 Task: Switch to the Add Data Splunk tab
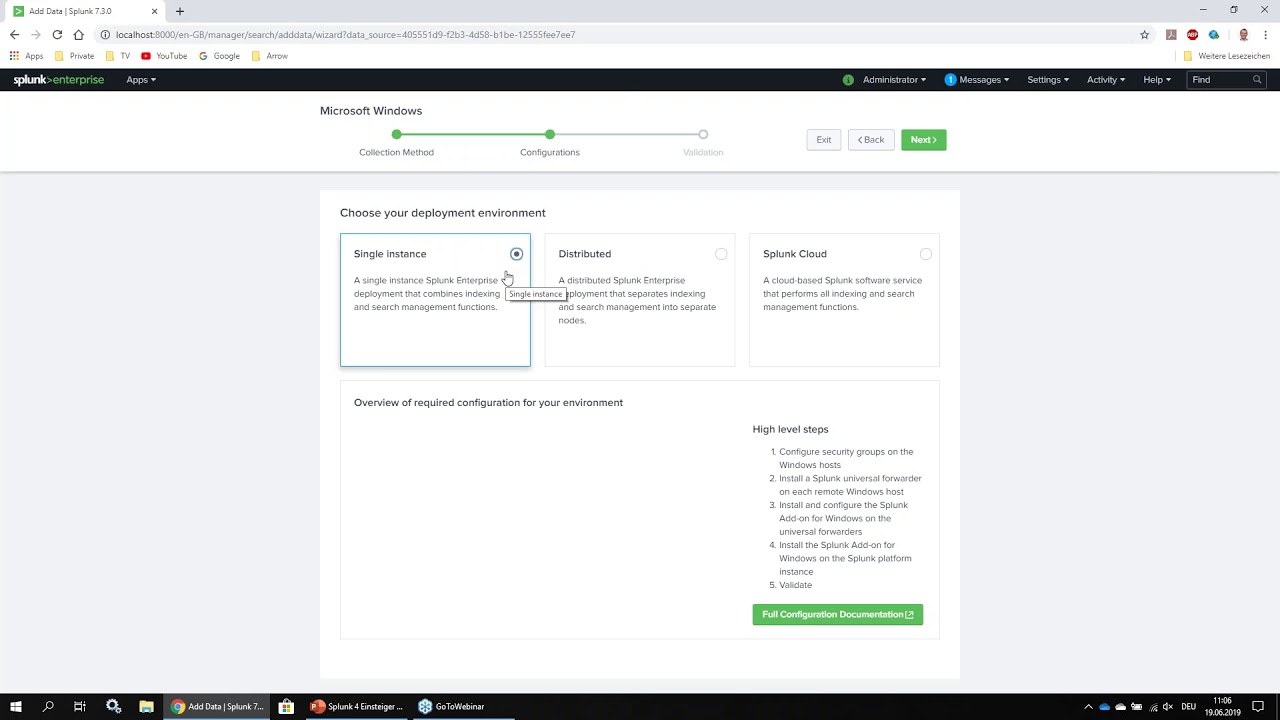pos(83,11)
